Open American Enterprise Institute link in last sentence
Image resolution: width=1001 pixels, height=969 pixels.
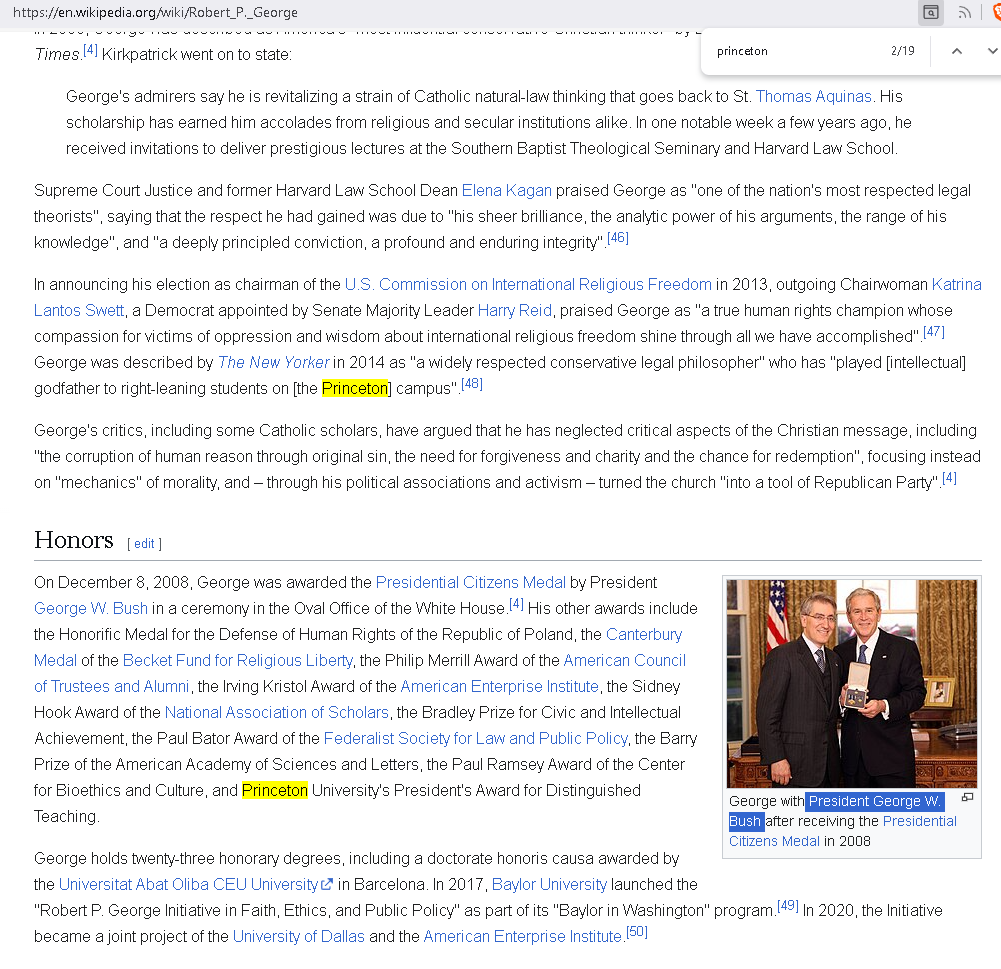coord(522,936)
